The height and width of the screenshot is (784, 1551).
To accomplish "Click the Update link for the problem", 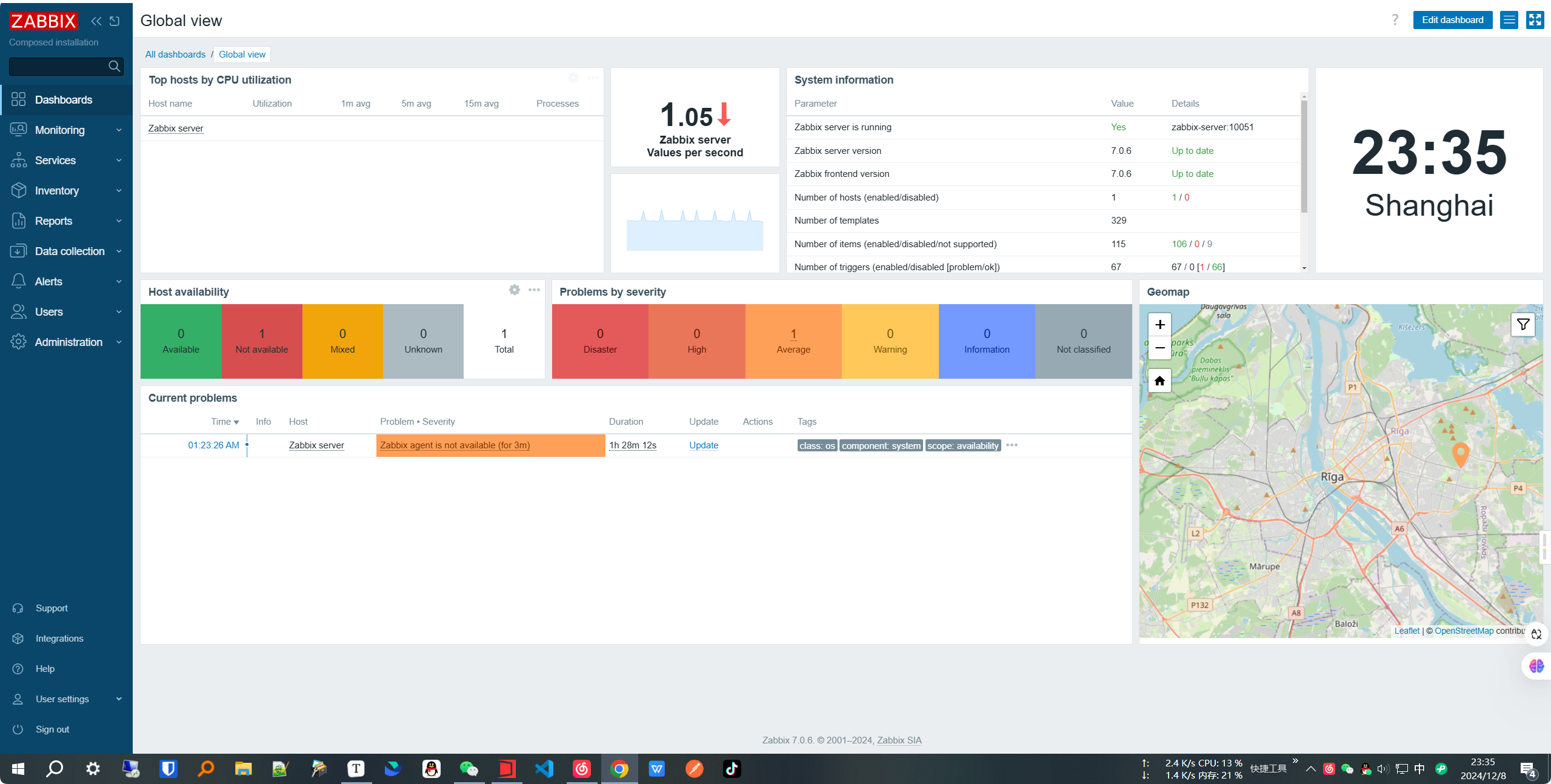I will point(704,445).
